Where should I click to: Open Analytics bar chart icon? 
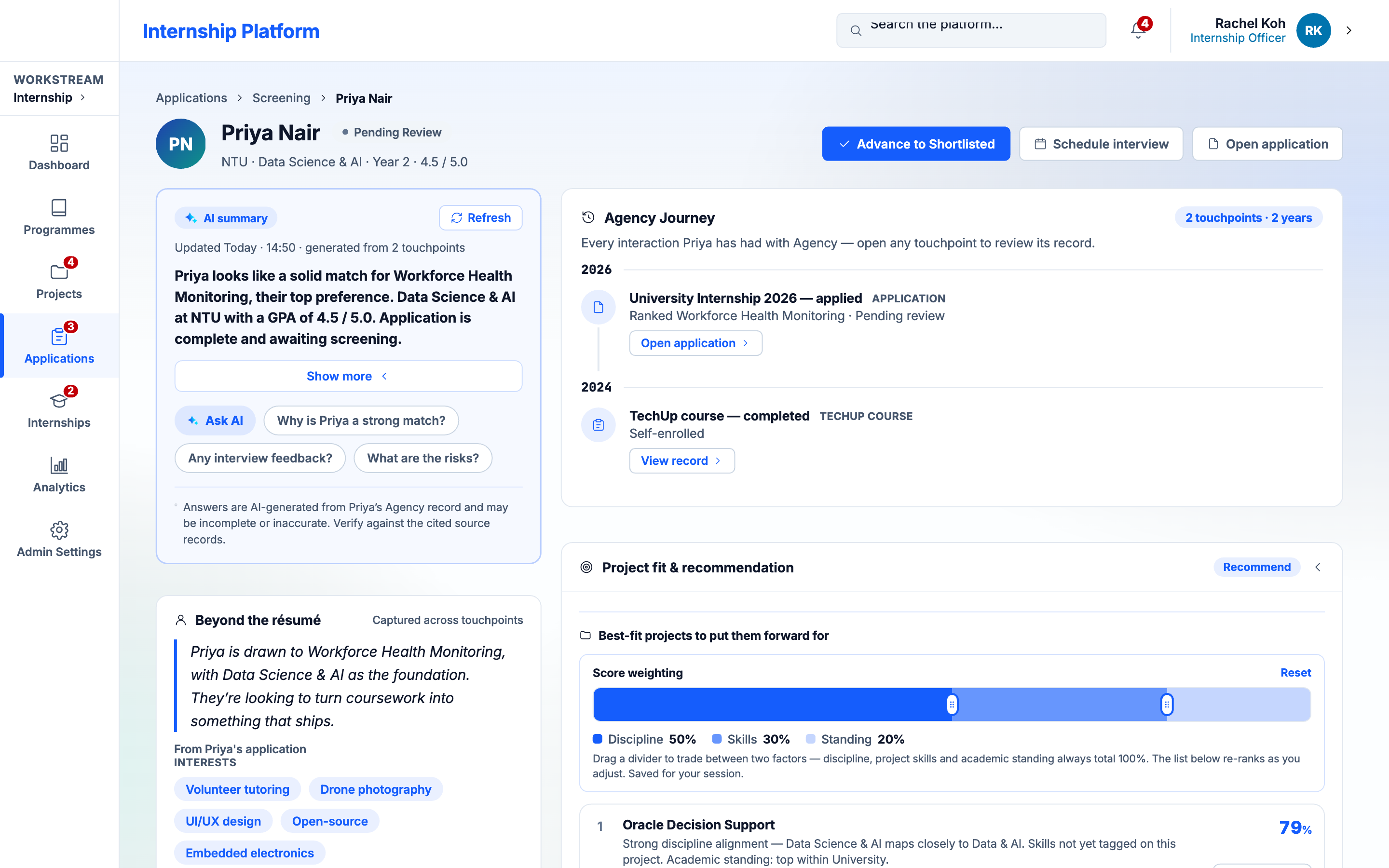click(59, 465)
